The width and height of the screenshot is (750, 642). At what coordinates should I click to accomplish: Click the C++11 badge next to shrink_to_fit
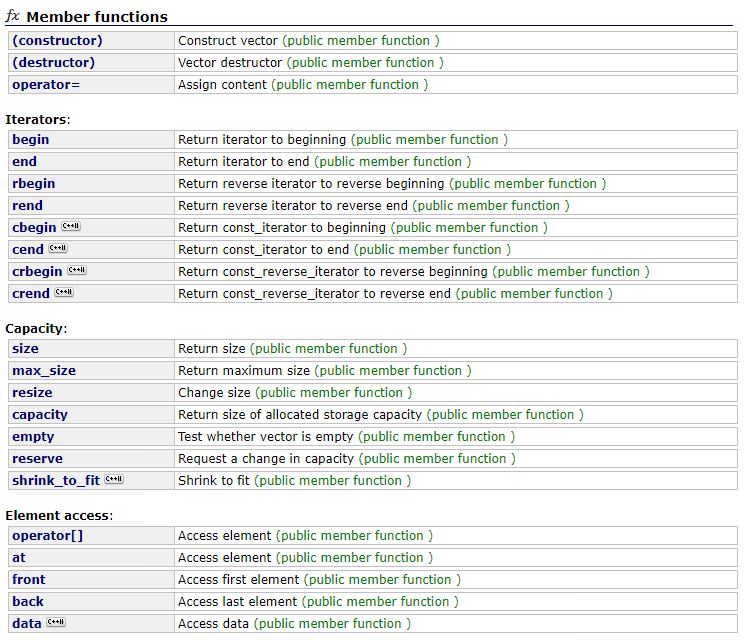tap(114, 480)
